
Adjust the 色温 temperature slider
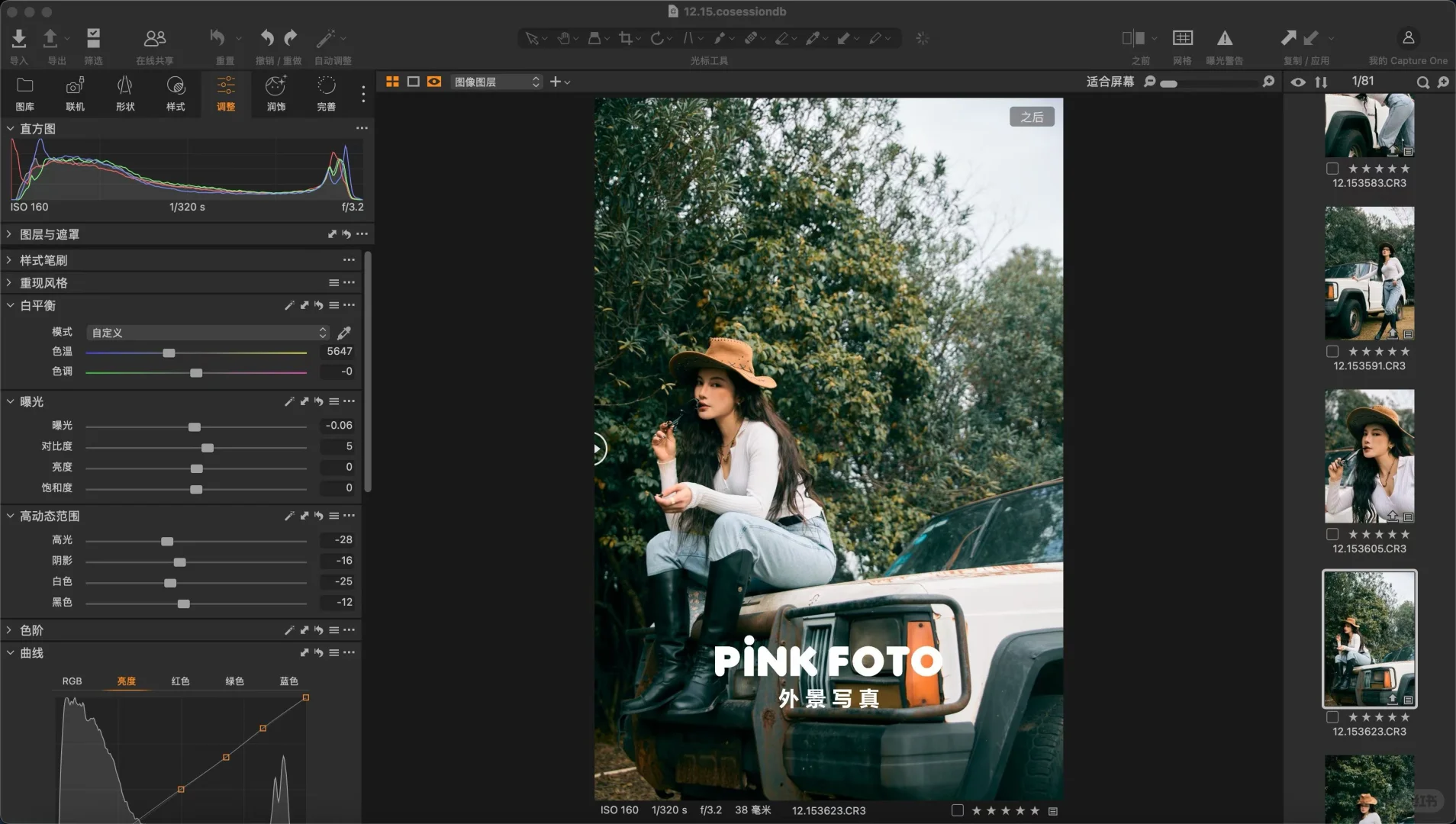click(169, 352)
